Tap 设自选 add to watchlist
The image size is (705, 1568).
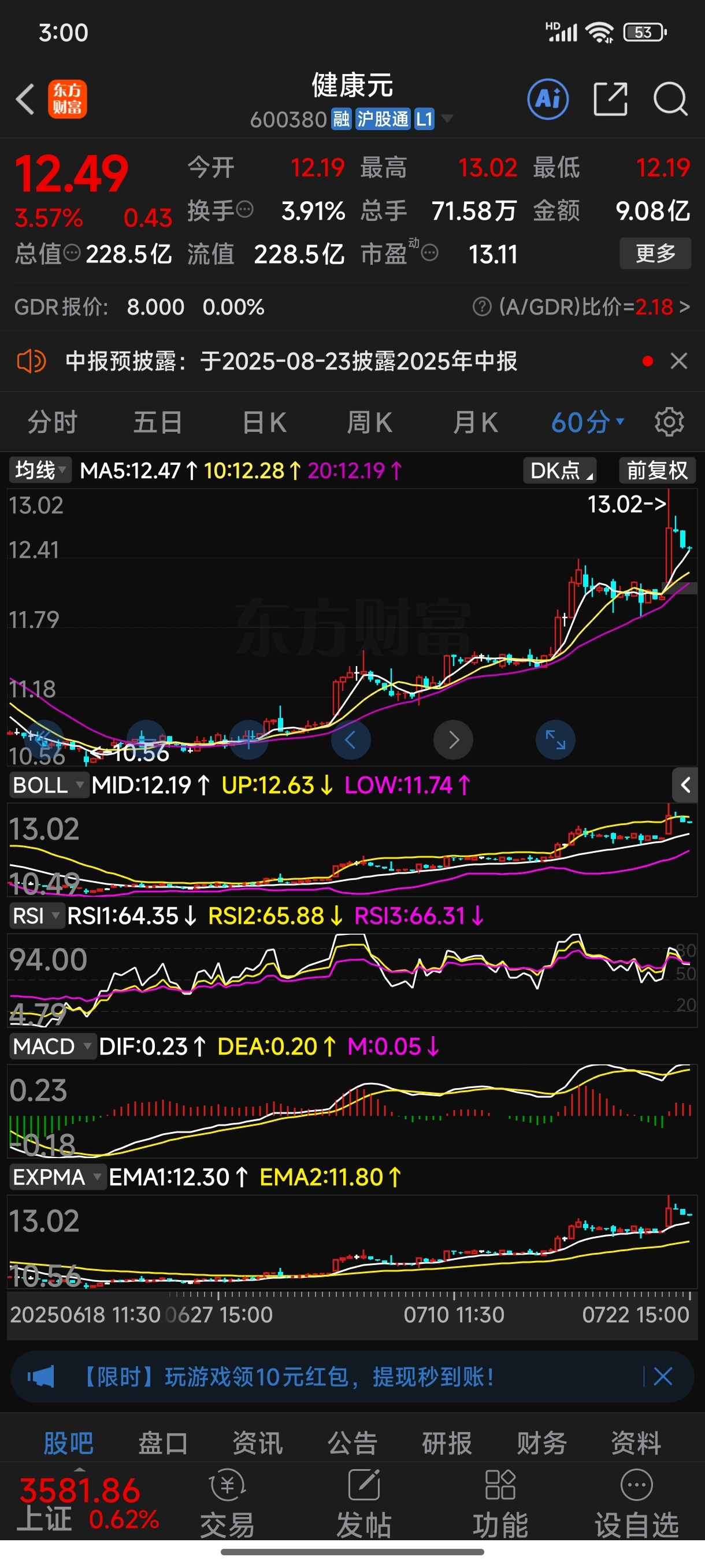coord(637,1503)
